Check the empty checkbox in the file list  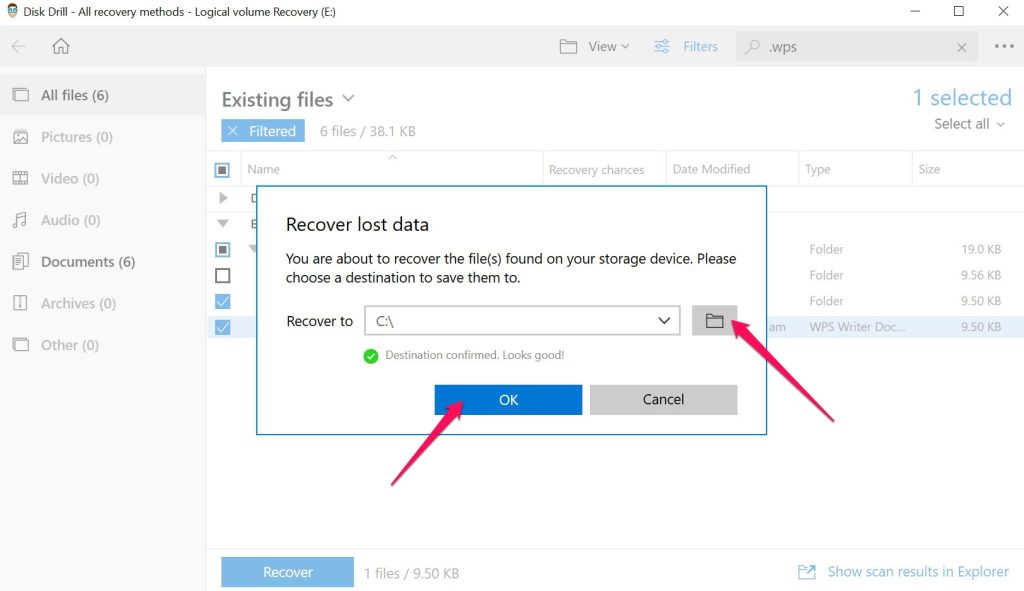click(x=222, y=275)
